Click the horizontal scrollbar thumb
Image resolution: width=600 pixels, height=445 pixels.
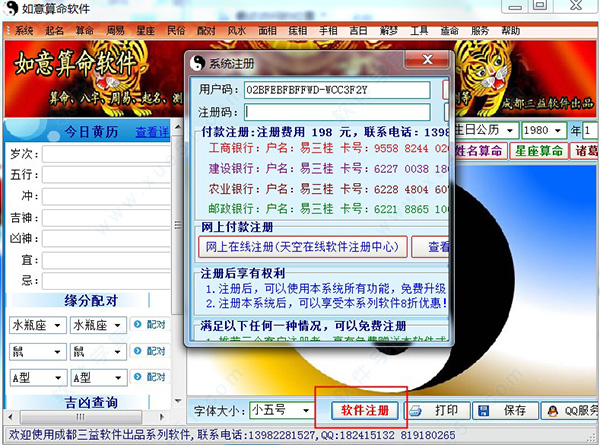coord(81,416)
